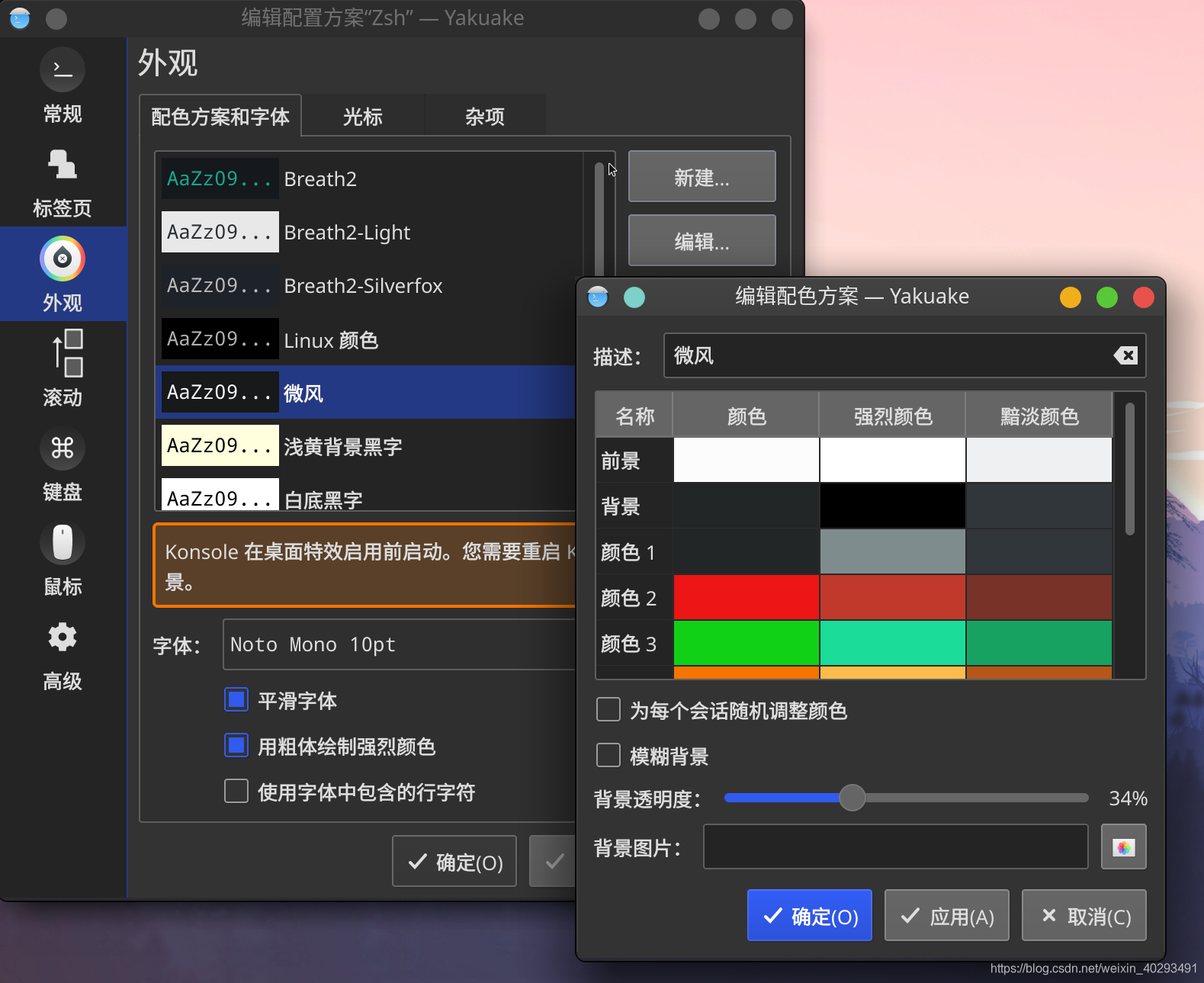Viewport: 1204px width, 983px height.
Task: Click the 编辑... button
Action: [x=702, y=241]
